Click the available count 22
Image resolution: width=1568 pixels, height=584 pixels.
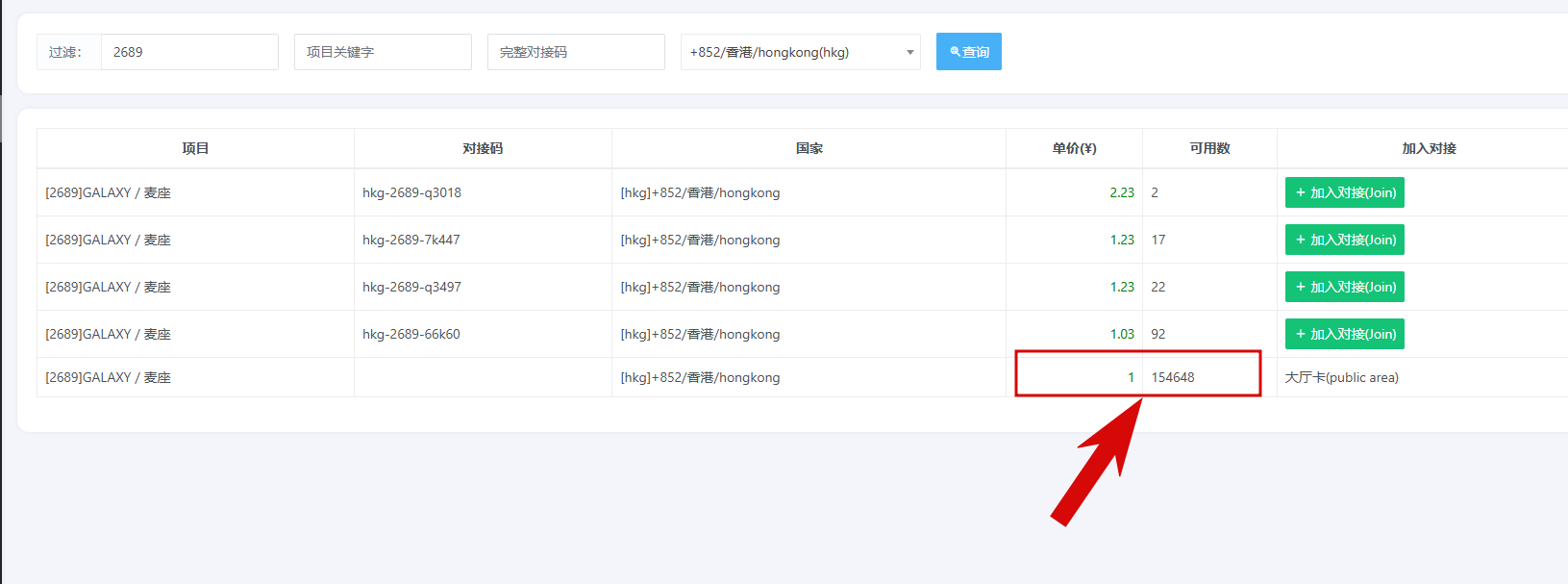pyautogui.click(x=1158, y=287)
